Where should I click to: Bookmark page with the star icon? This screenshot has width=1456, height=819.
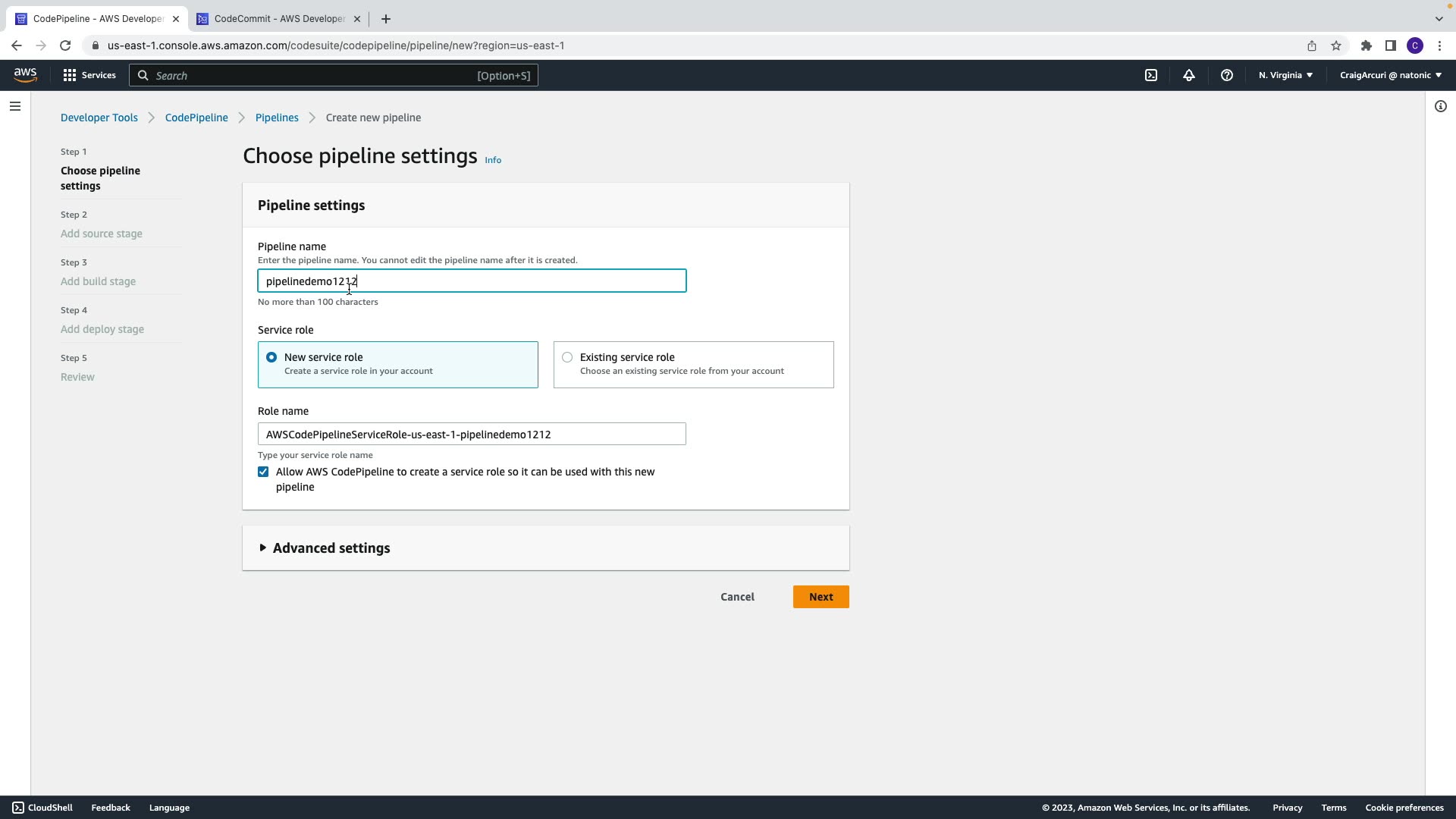tap(1336, 45)
